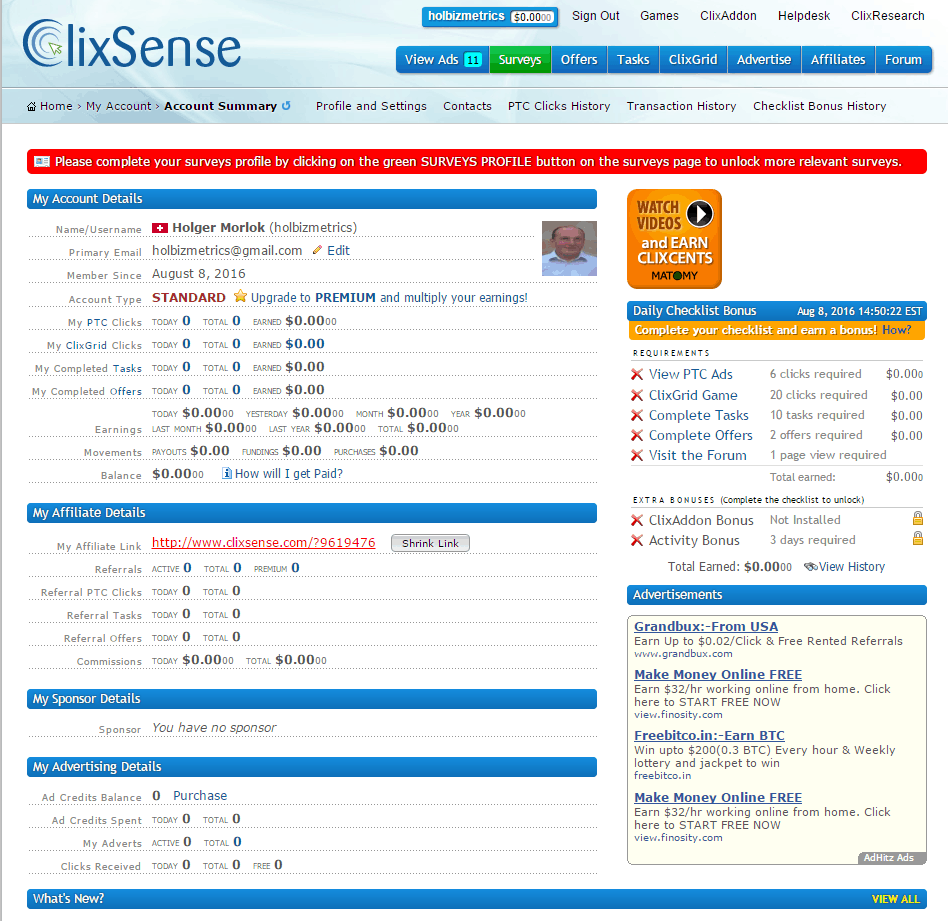Click Edit next to primary email

pos(339,250)
